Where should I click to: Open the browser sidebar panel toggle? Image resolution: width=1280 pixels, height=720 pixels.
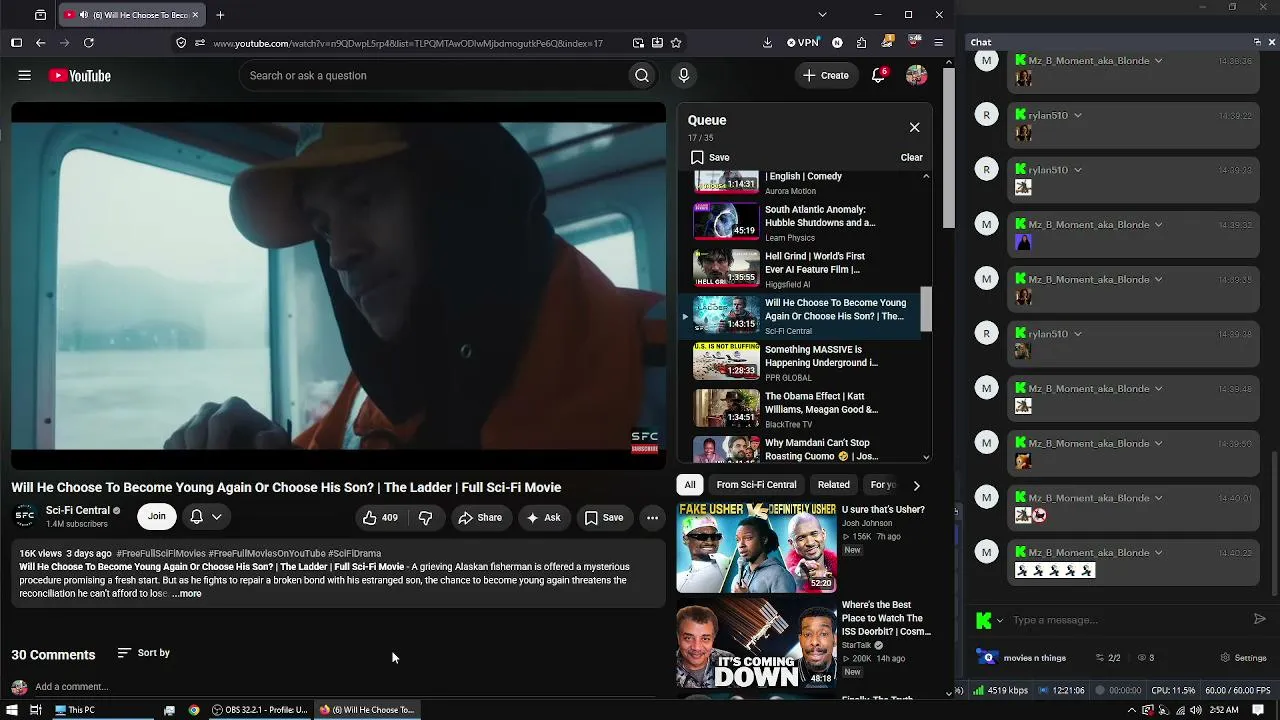(x=16, y=43)
